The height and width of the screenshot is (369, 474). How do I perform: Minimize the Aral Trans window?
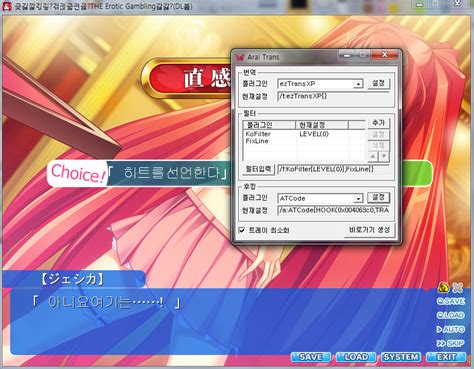point(347,55)
